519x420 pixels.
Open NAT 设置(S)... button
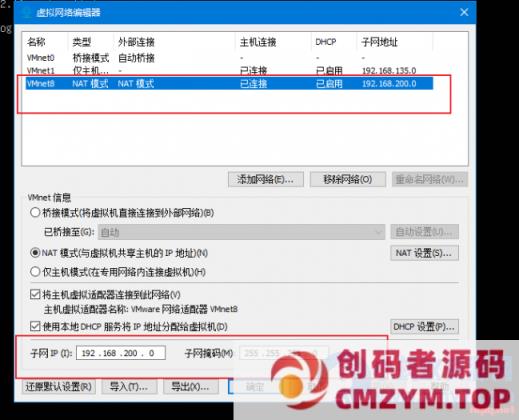click(x=424, y=253)
